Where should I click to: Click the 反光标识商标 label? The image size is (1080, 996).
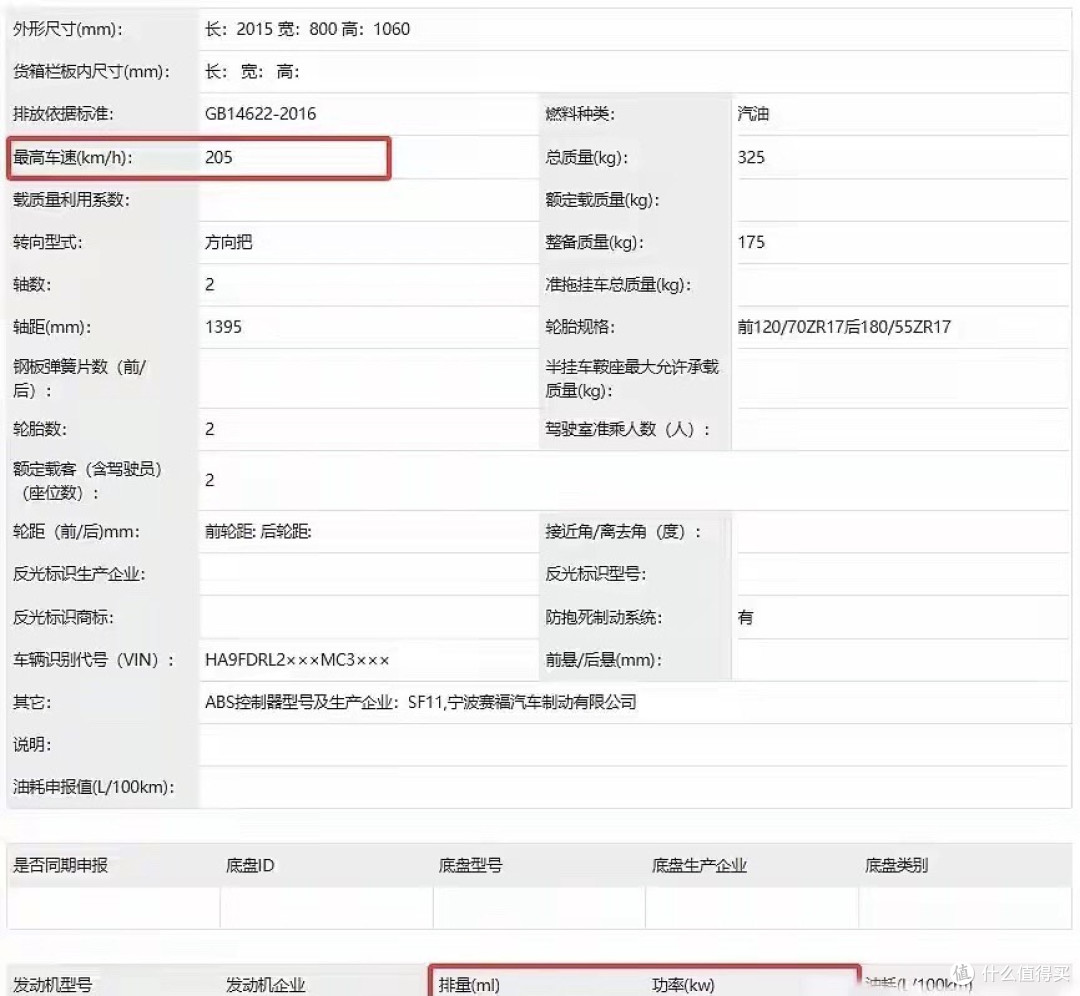pos(63,617)
